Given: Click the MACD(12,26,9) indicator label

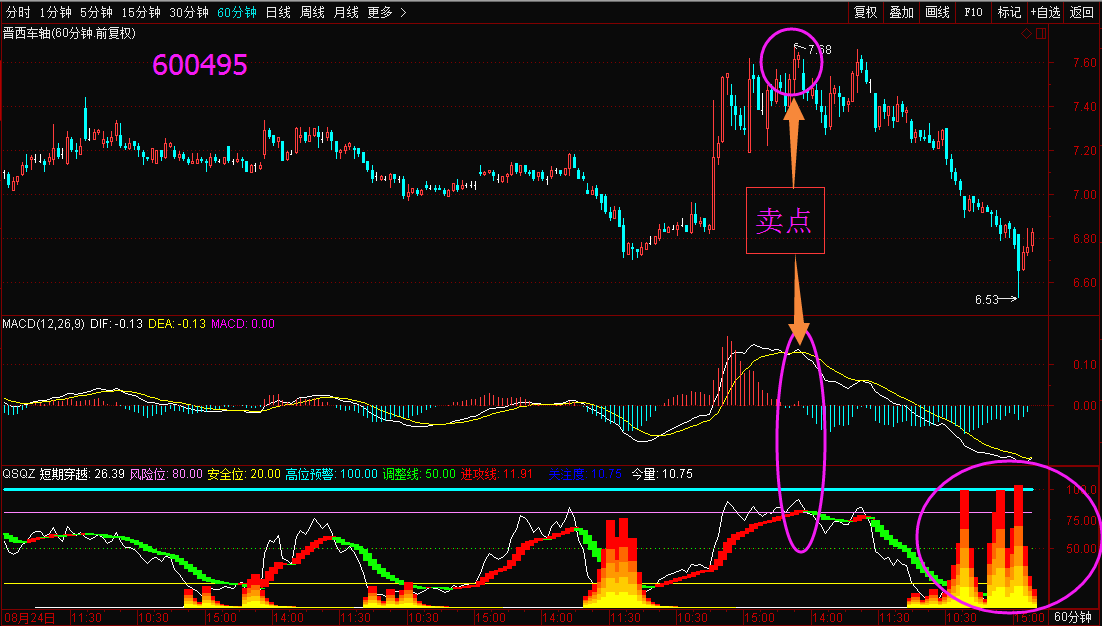Looking at the screenshot, I should (44, 324).
